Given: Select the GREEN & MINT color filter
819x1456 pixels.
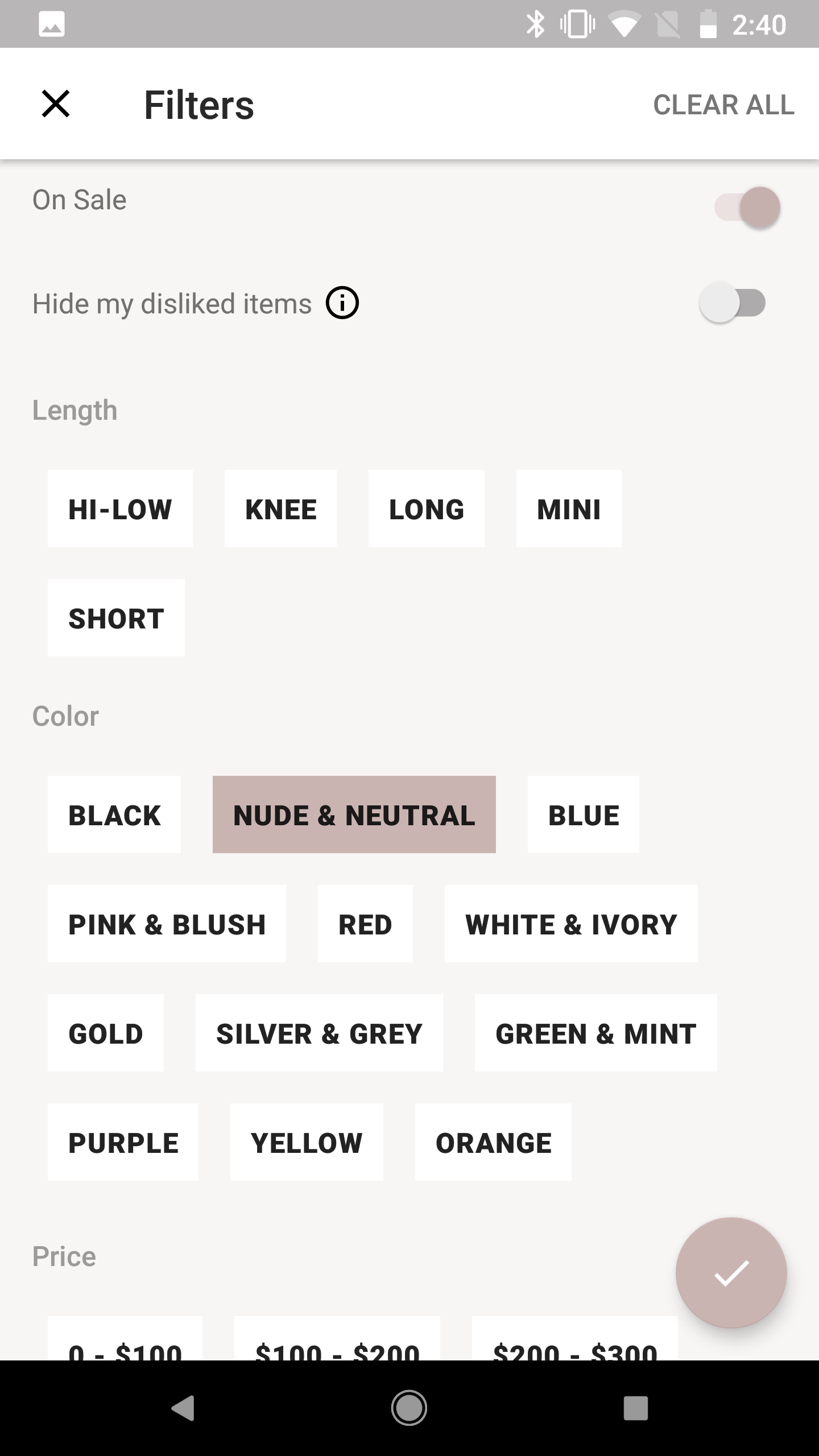Looking at the screenshot, I should click(595, 1033).
